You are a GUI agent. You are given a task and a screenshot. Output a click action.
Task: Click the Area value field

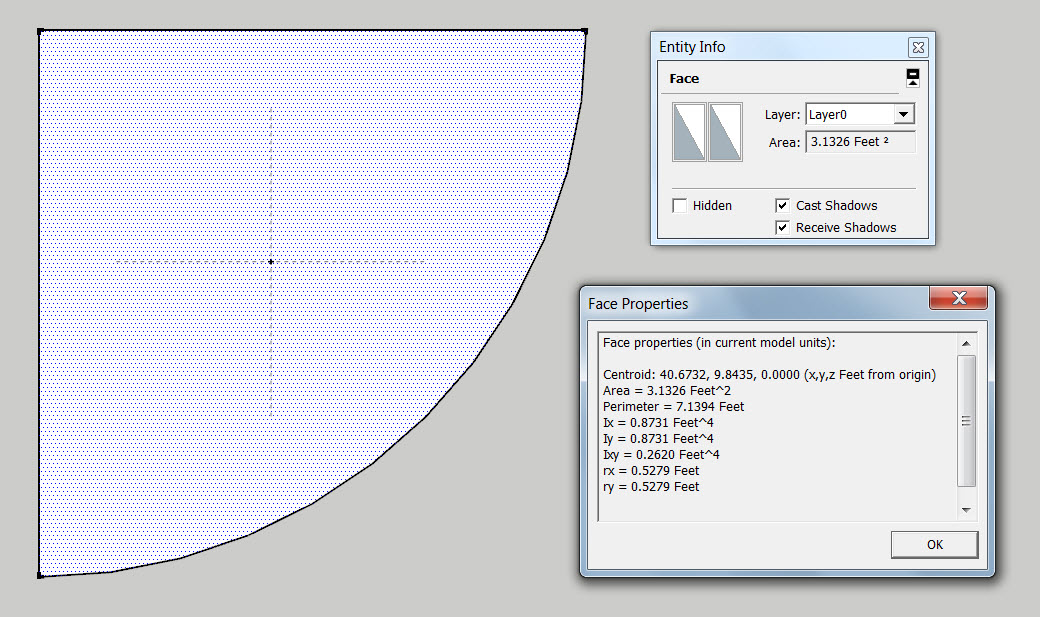[859, 142]
